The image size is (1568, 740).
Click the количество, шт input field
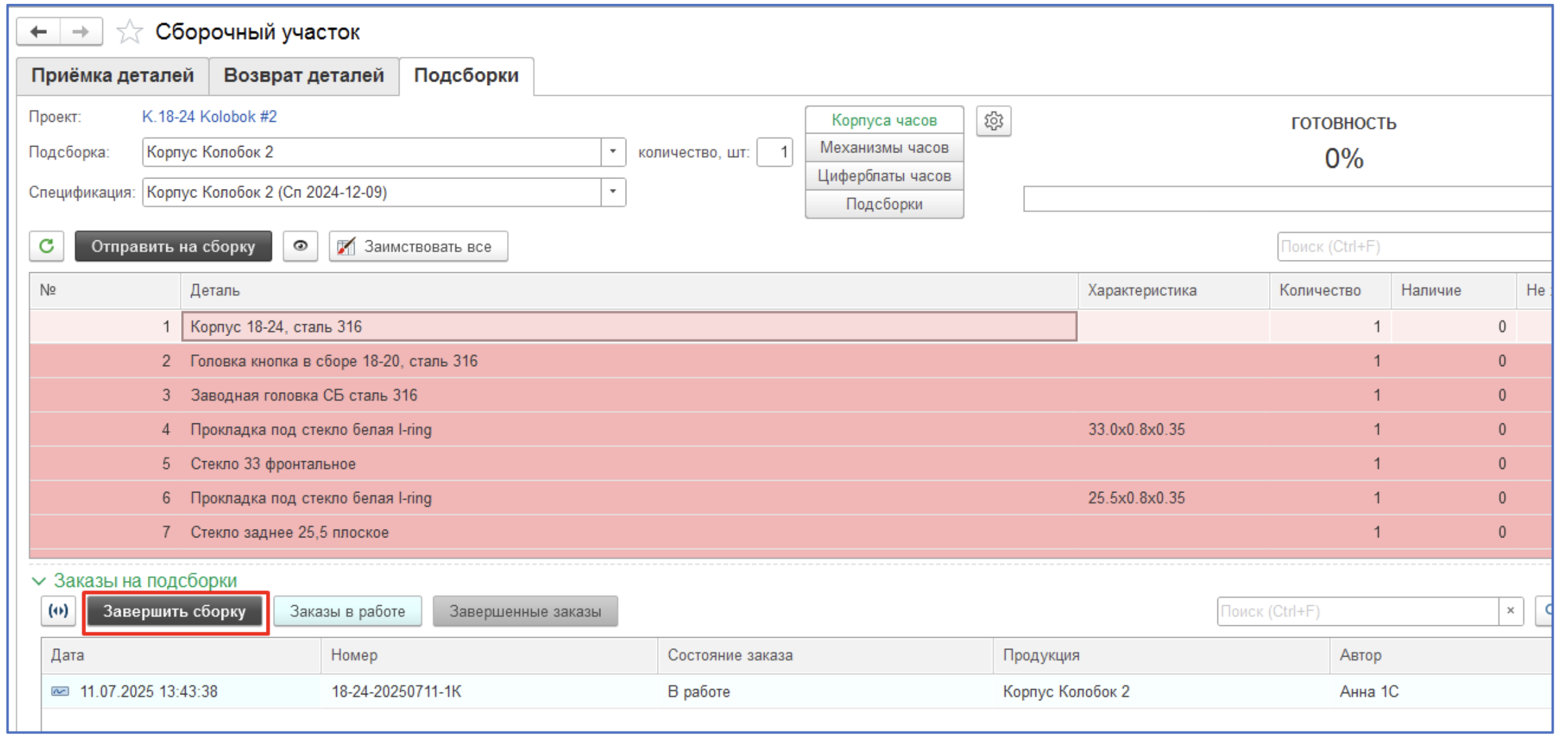(775, 152)
